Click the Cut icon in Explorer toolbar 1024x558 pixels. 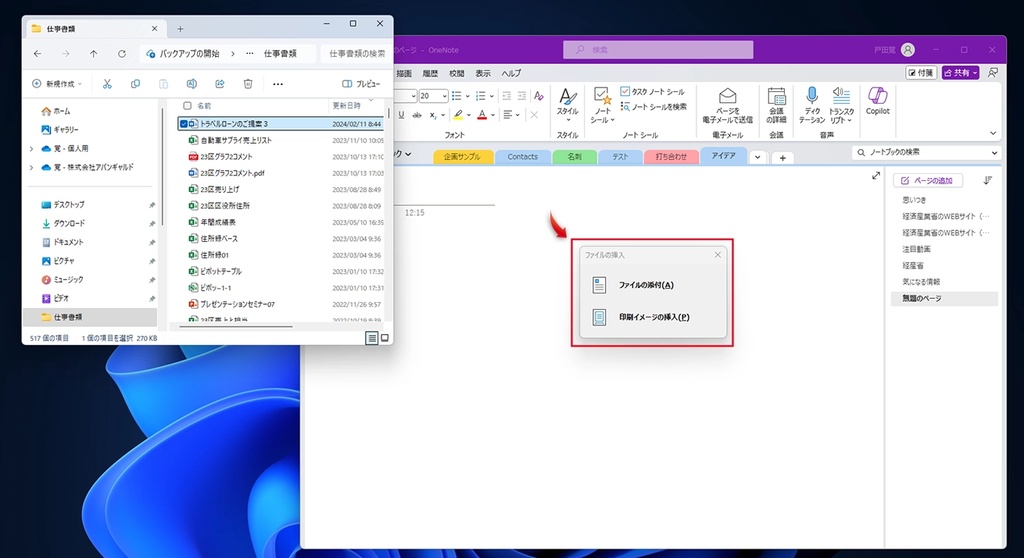point(107,84)
